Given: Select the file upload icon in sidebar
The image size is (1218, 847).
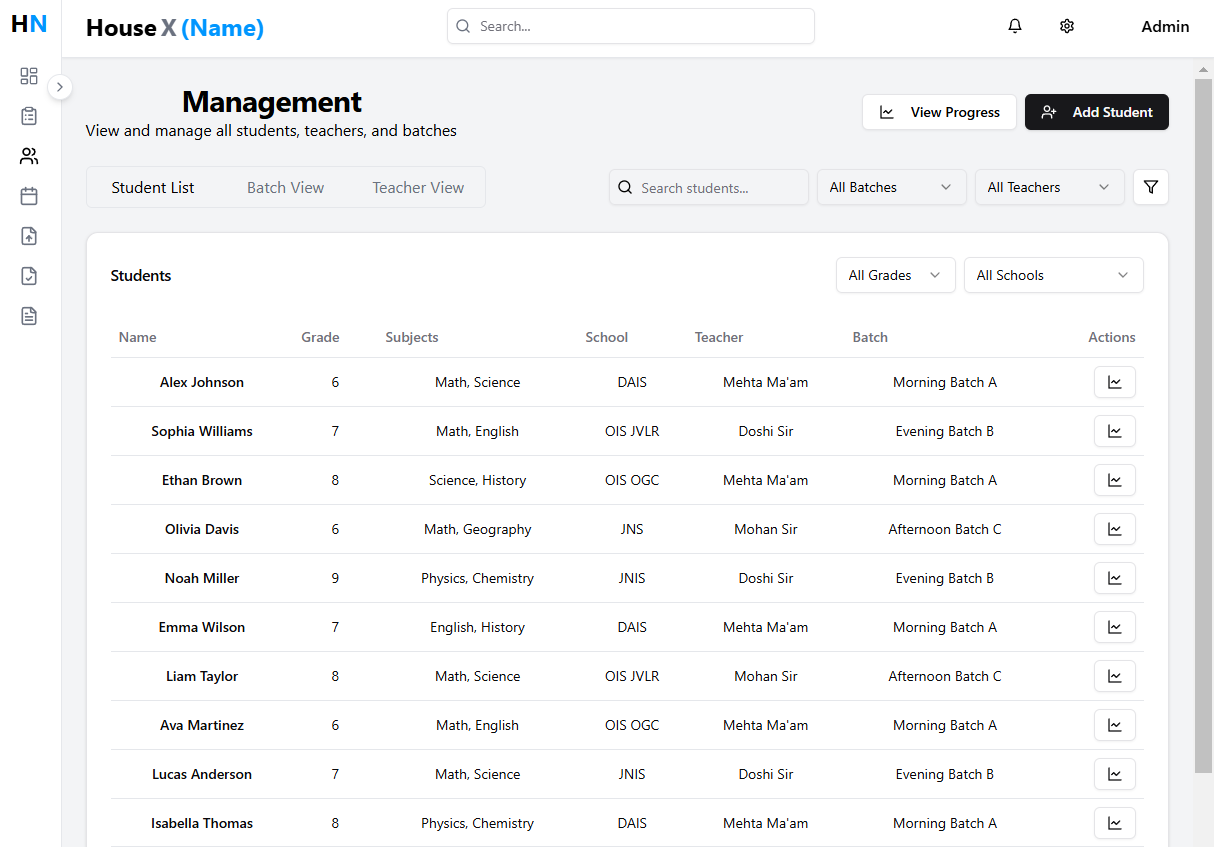Looking at the screenshot, I should pos(28,235).
